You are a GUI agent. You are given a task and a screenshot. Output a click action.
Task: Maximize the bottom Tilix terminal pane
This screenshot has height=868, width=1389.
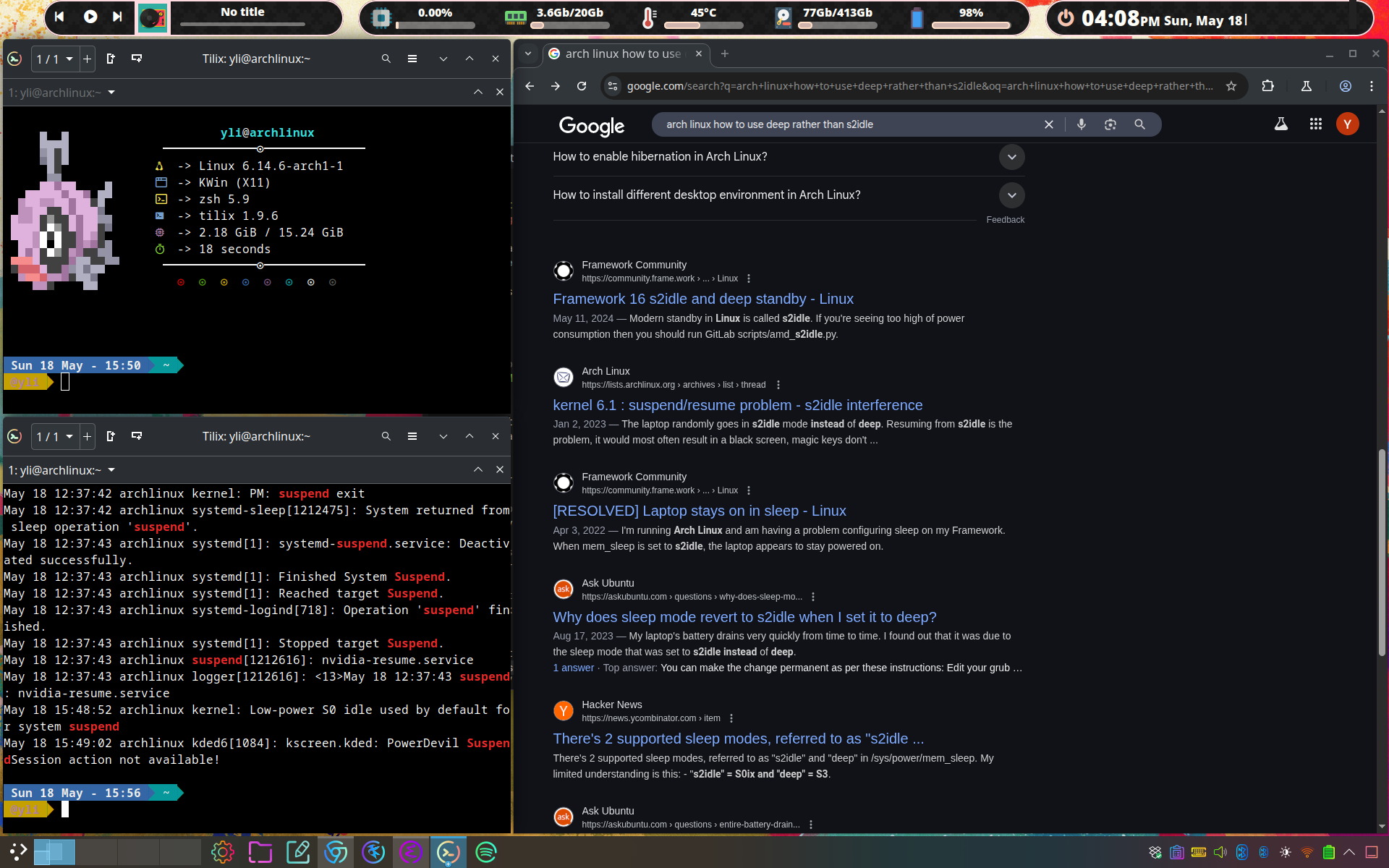click(477, 470)
